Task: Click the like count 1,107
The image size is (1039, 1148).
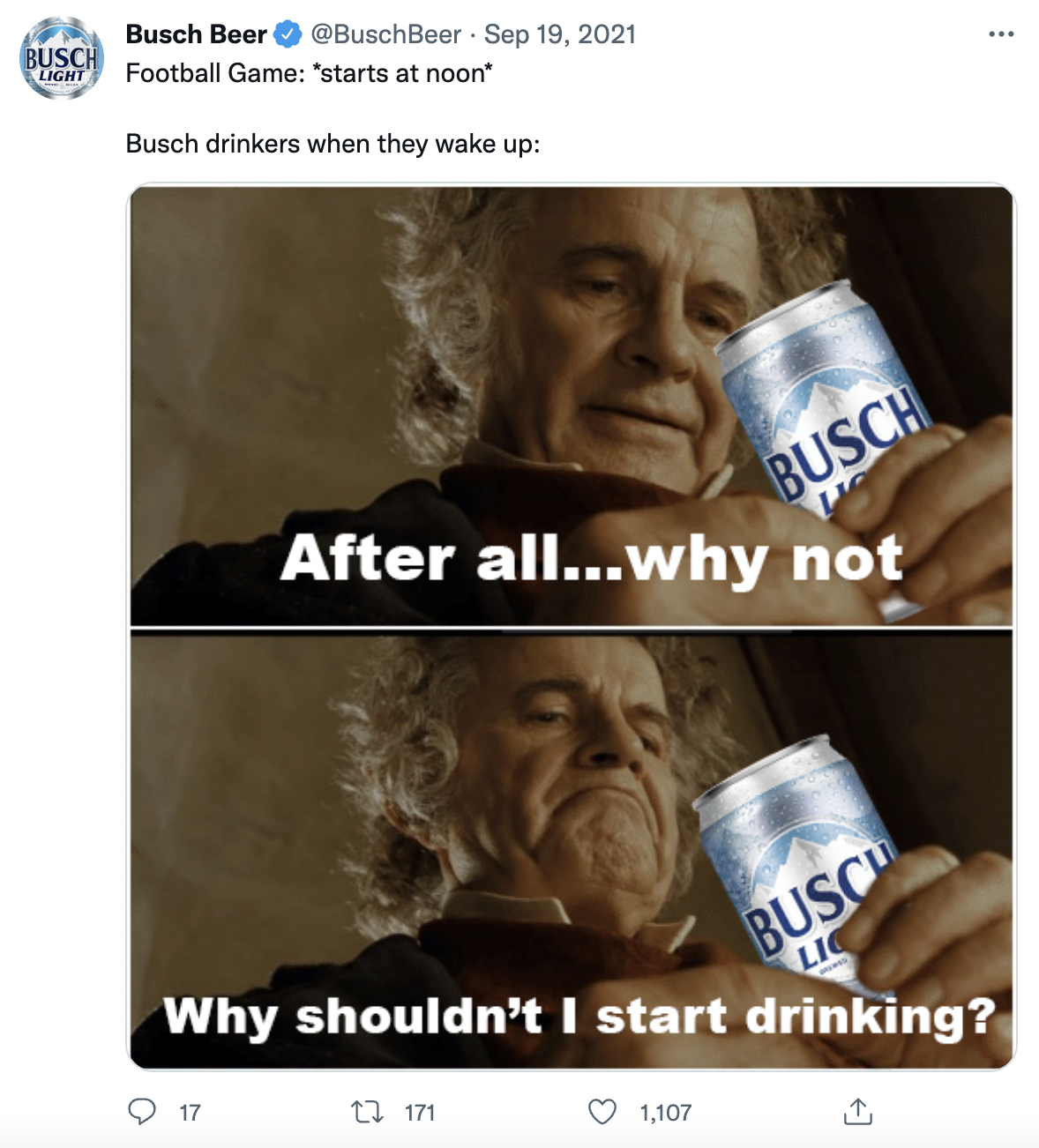Action: coord(666,1113)
